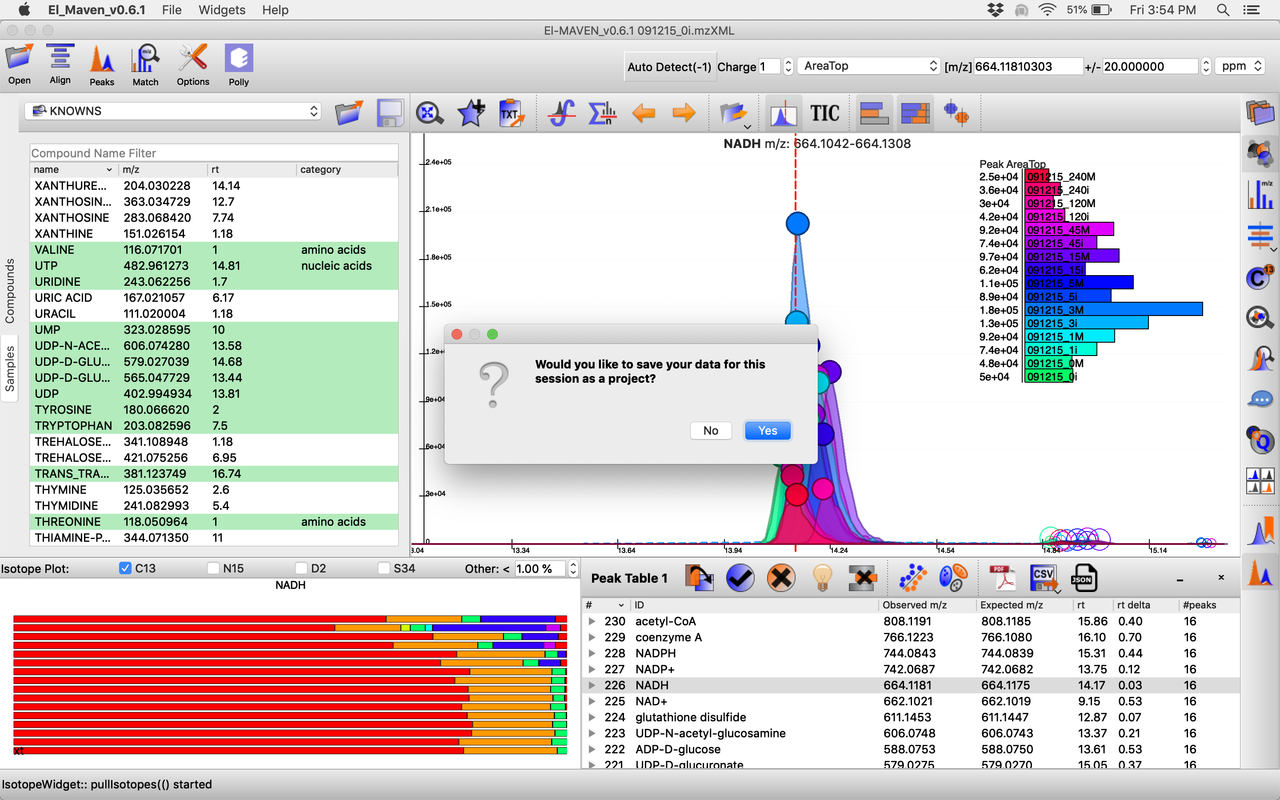Open the AreaTop quantitation dropdown
1280x800 pixels.
coord(870,66)
